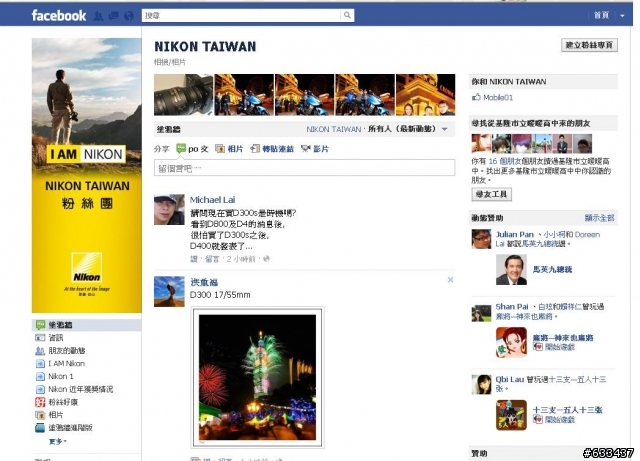Comment on Michael Lai's post
The image size is (640, 461).
(212, 258)
